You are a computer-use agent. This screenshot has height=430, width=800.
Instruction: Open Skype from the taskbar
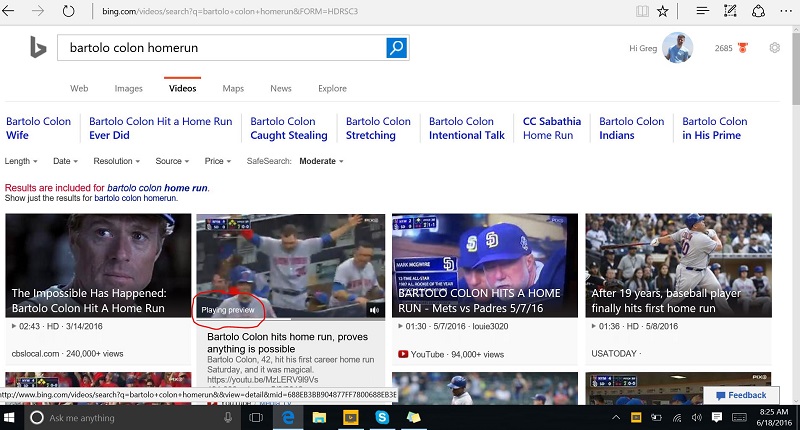tap(382, 418)
